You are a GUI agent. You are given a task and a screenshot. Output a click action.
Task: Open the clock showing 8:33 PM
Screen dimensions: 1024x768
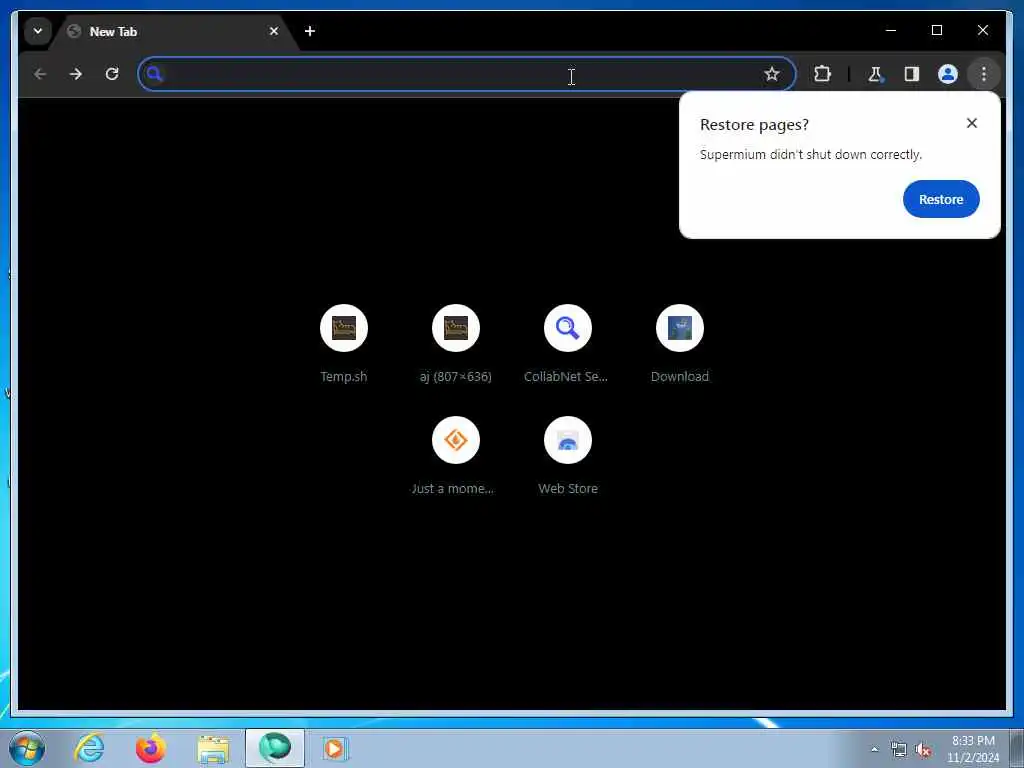coord(973,749)
